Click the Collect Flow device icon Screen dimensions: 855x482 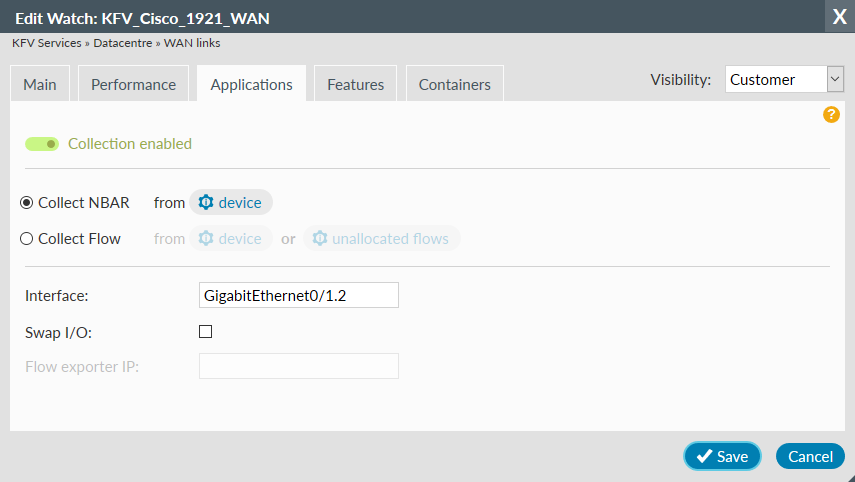pos(206,239)
